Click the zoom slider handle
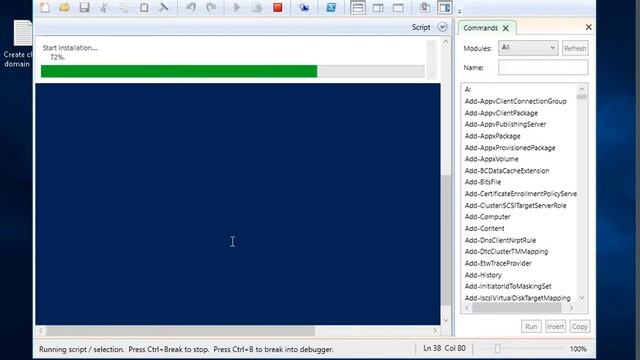 click(498, 348)
